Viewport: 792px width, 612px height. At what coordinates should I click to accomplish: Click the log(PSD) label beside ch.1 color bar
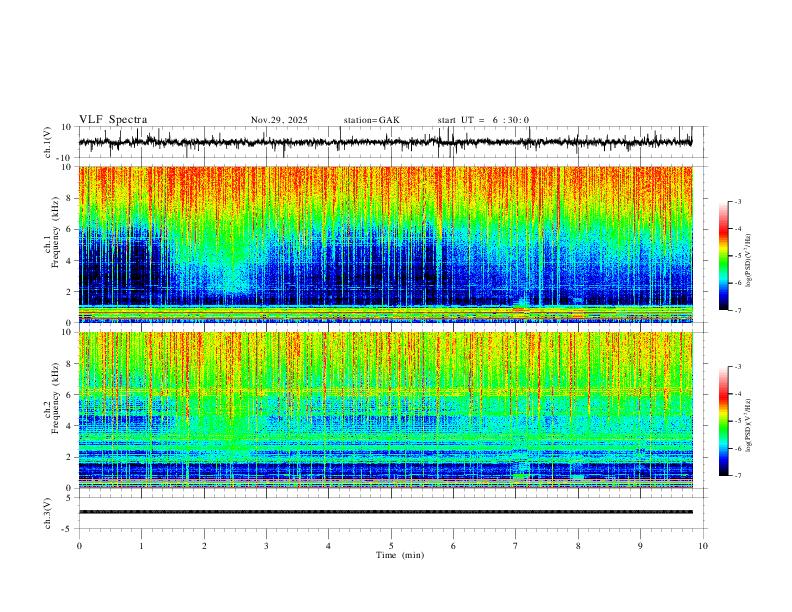[749, 260]
